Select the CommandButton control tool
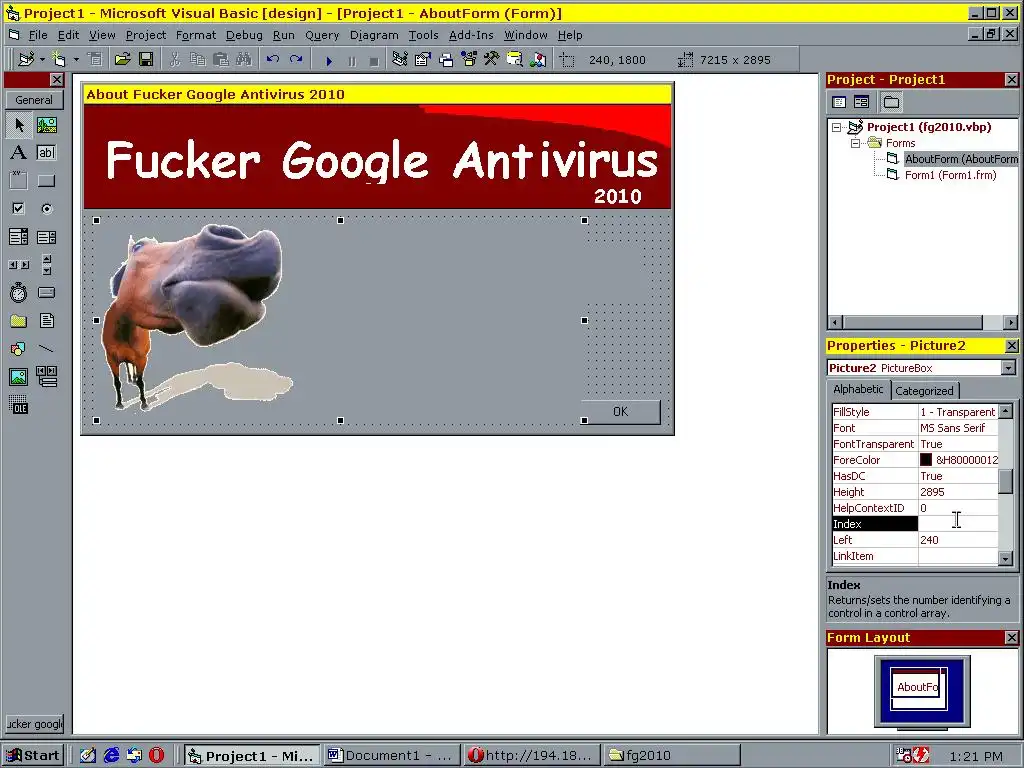 46,180
